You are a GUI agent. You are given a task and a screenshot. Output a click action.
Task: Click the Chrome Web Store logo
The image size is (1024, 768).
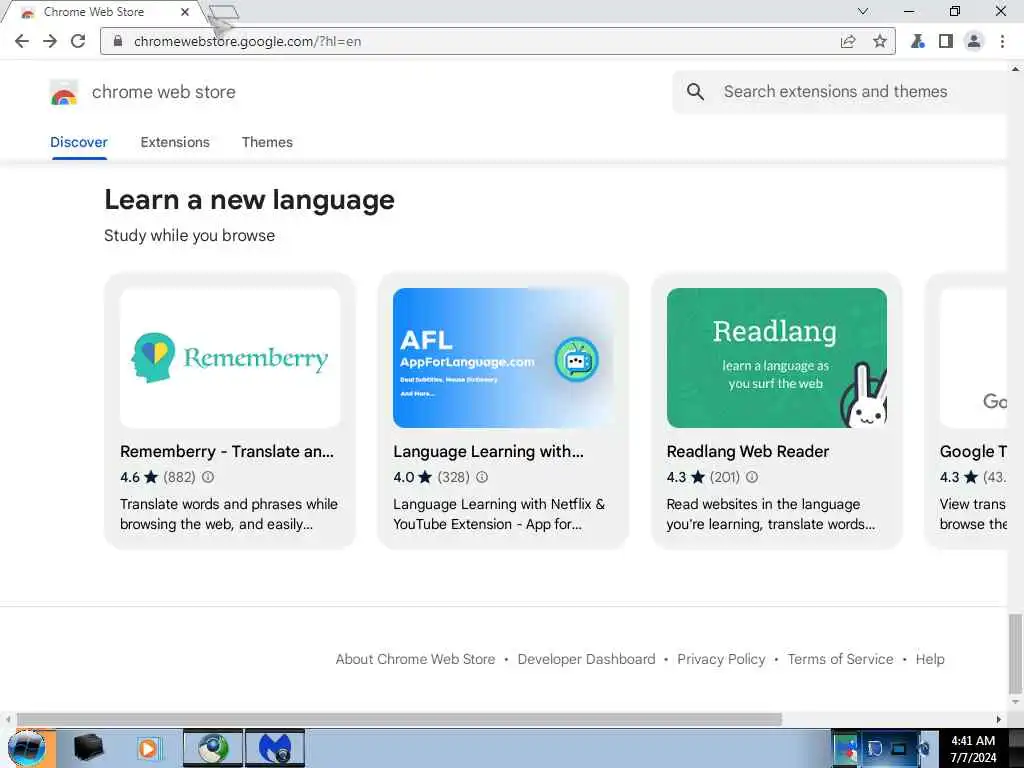pos(64,93)
